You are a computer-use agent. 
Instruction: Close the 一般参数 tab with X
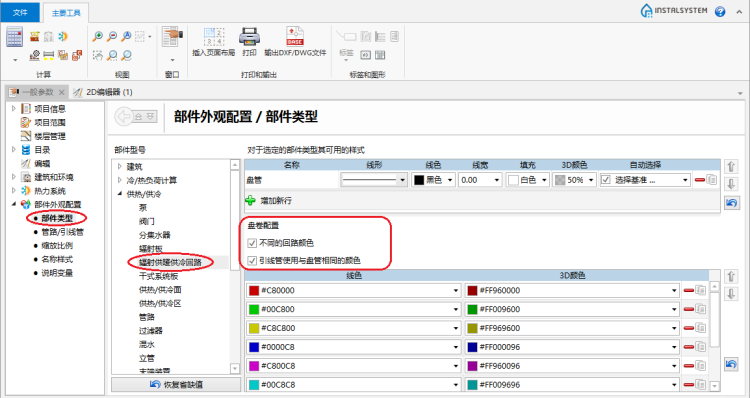(x=62, y=92)
